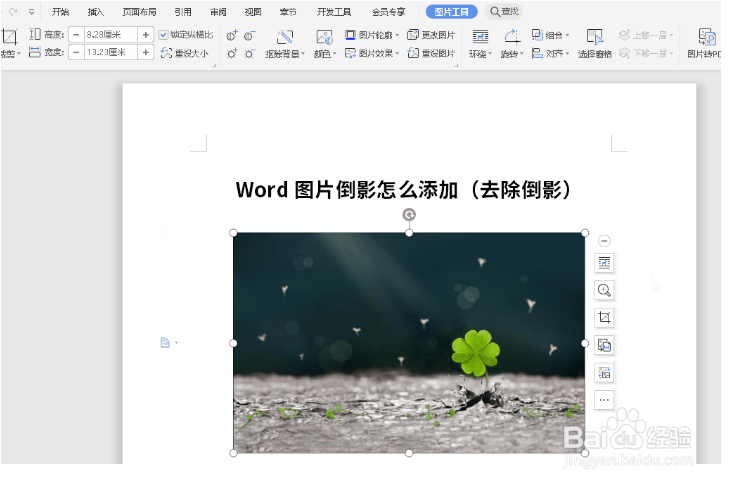Expand the 旋转 dropdown arrow
This screenshot has height=486, width=734.
pyautogui.click(x=521, y=54)
